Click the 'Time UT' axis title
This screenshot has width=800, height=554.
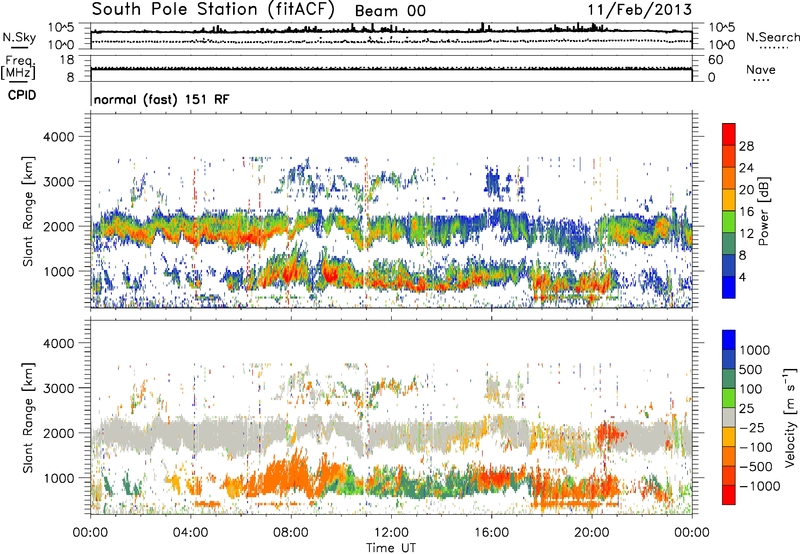click(x=391, y=547)
